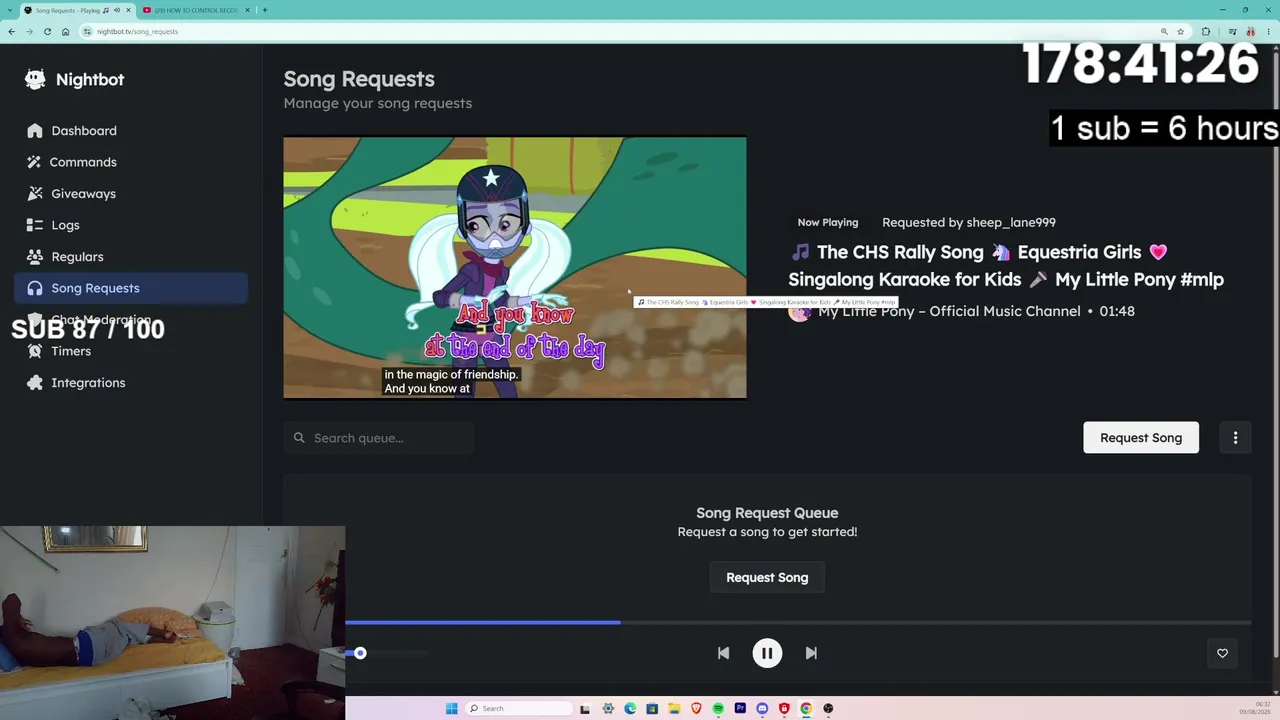Click the Windows taskbar search box

(519, 708)
